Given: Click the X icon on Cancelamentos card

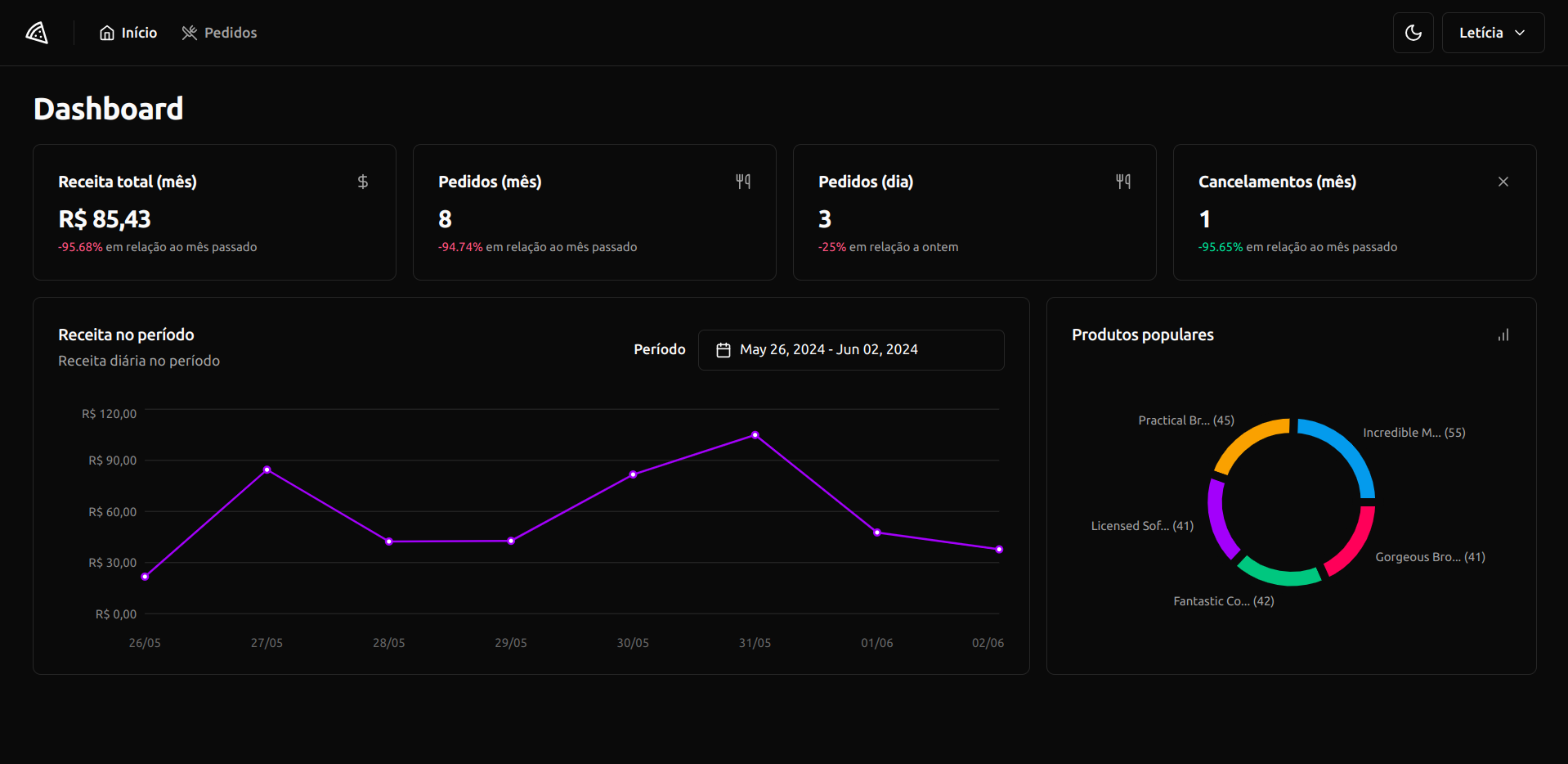Looking at the screenshot, I should tap(1503, 182).
